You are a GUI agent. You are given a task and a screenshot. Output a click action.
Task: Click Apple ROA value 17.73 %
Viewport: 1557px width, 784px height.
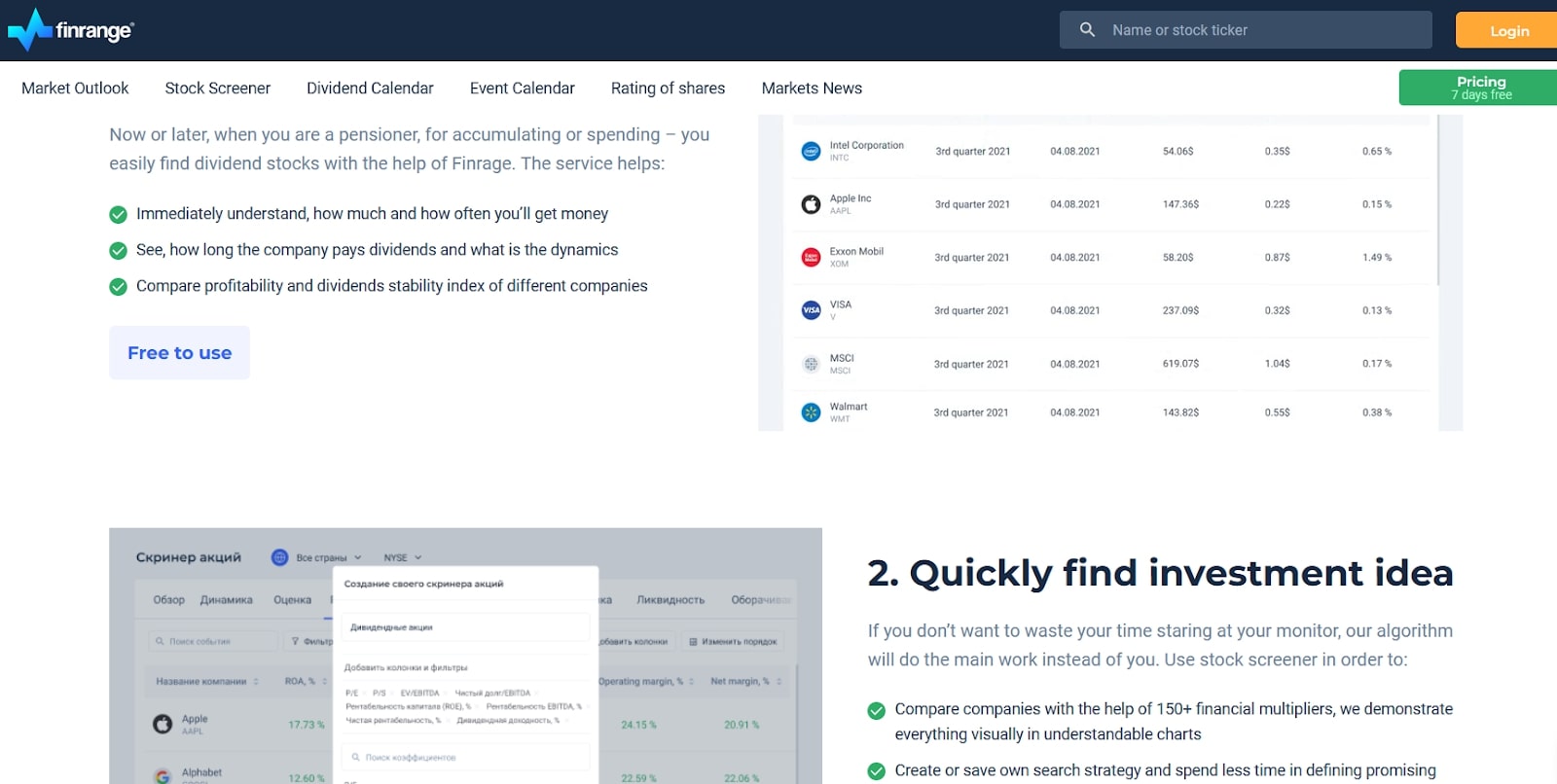307,725
